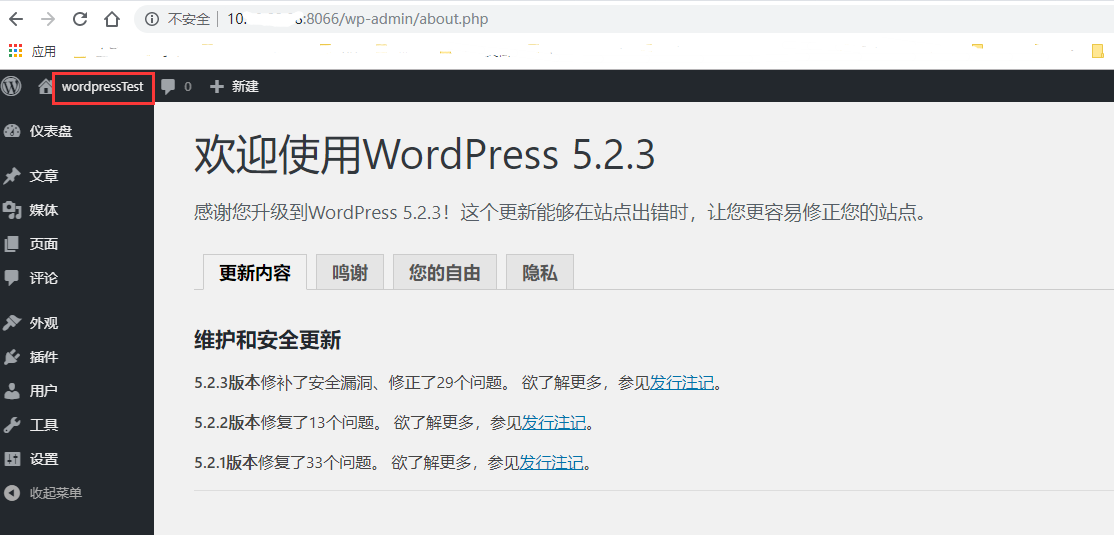Click the text 5.2.3版本
1114x535 pixels.
[x=227, y=384]
